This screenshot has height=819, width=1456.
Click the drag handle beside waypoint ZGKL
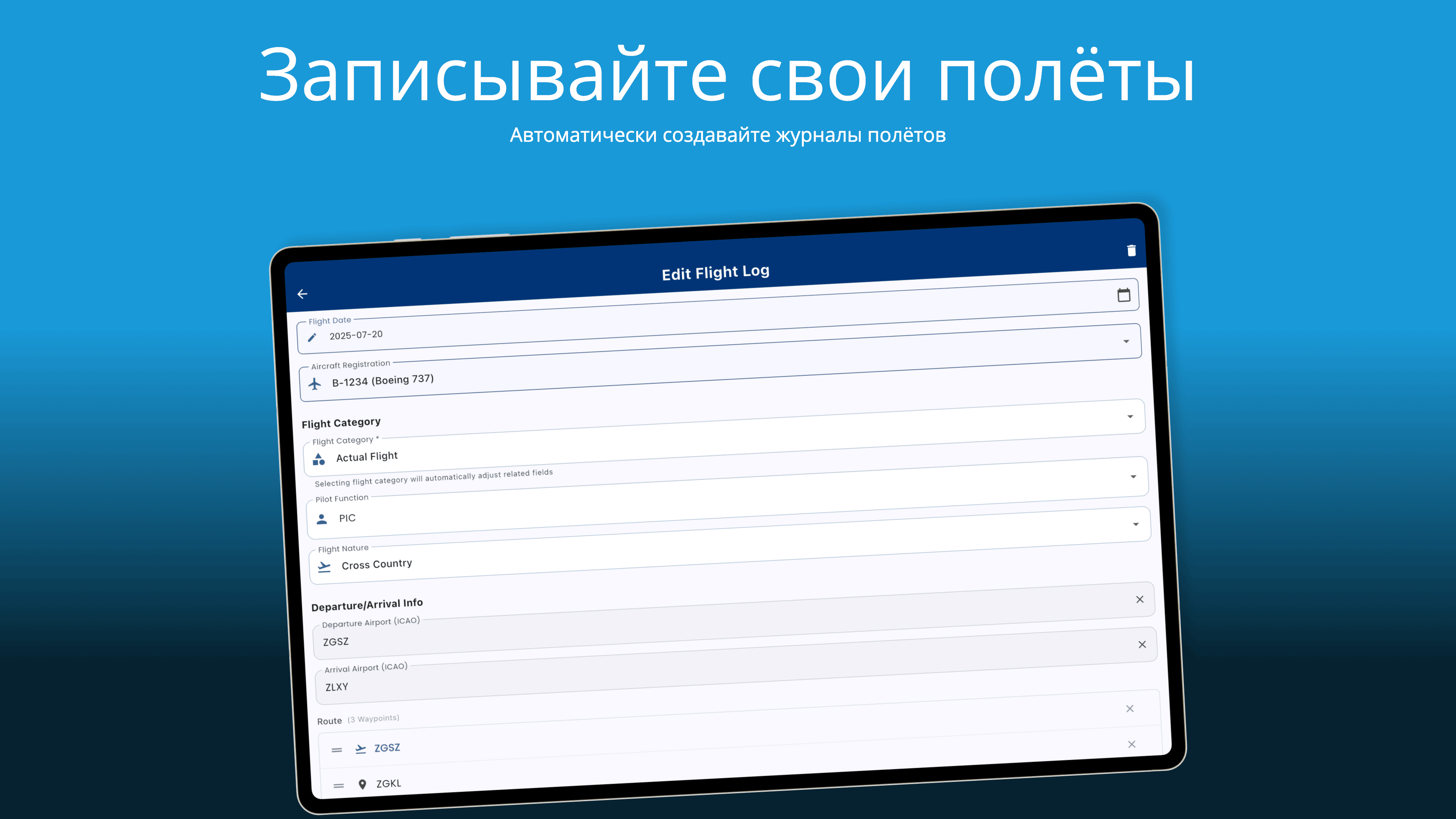click(x=339, y=784)
